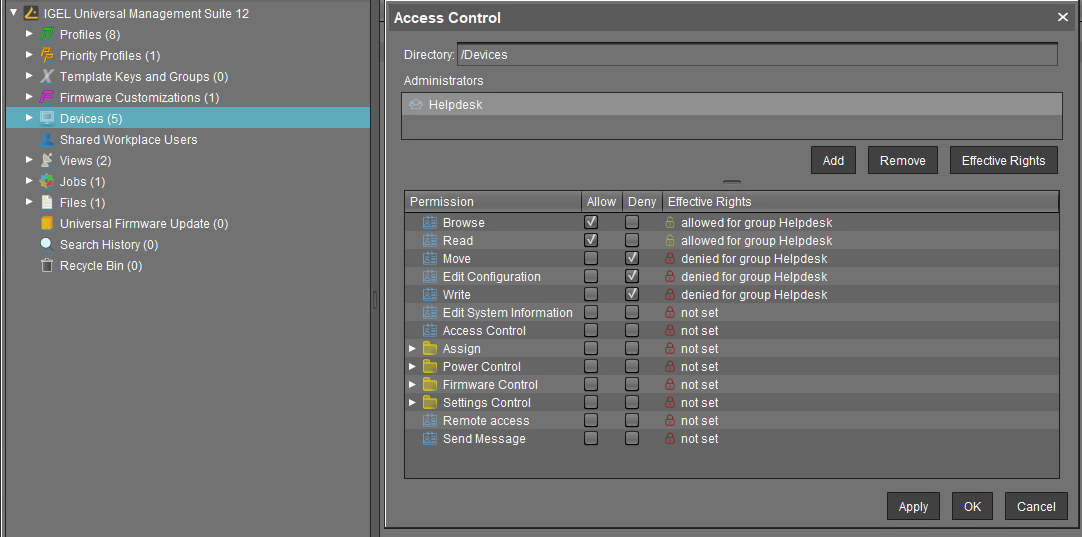
Task: Select Universal Firmware Update tree item
Action: tap(143, 224)
